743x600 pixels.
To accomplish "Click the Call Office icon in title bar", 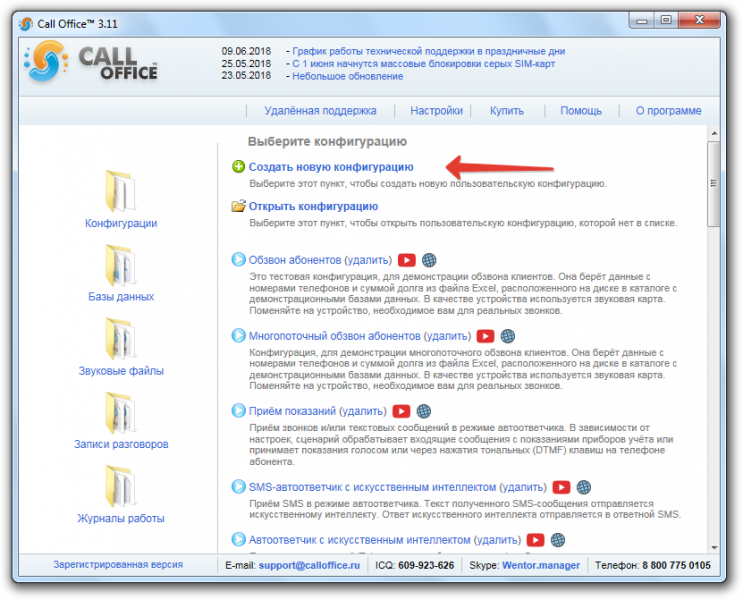I will click(26, 24).
